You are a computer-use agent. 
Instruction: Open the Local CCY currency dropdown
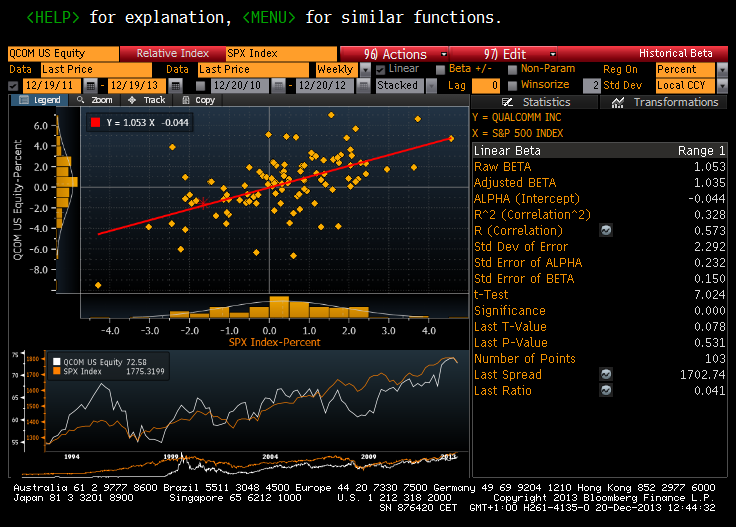722,85
